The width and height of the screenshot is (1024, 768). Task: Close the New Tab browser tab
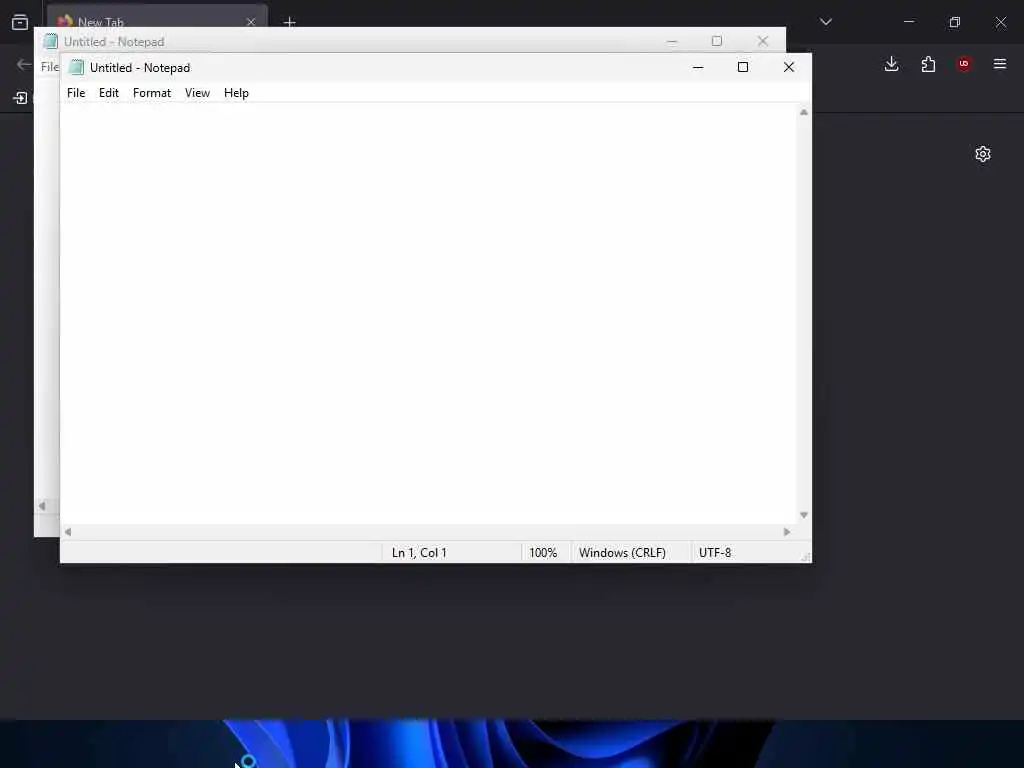251,22
